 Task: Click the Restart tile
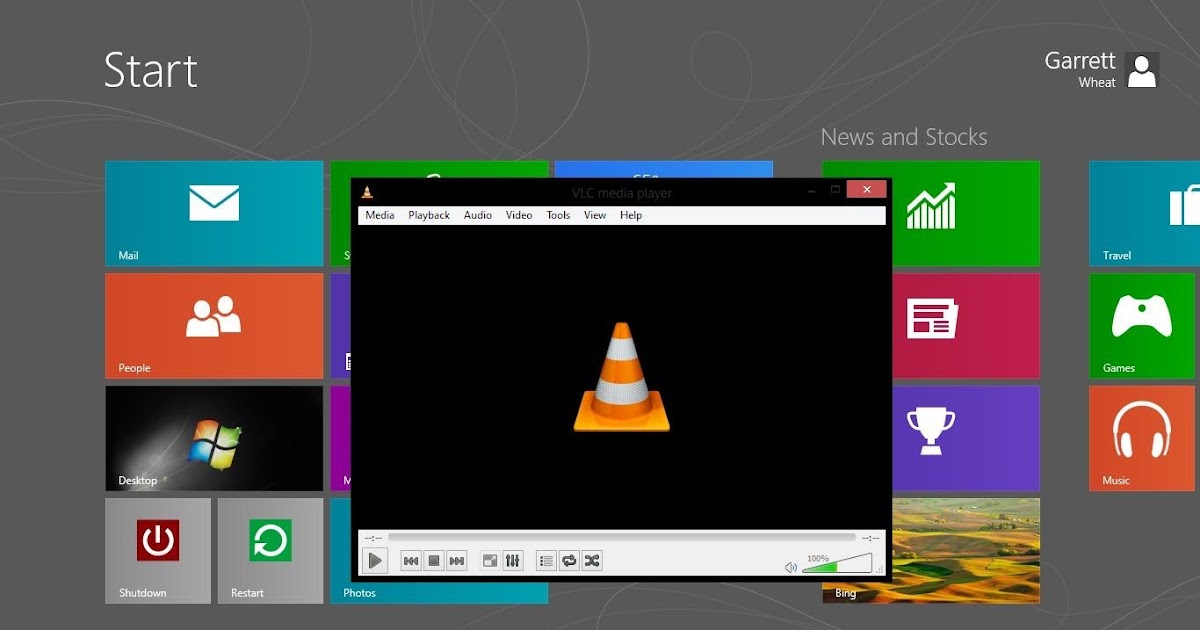(x=270, y=551)
